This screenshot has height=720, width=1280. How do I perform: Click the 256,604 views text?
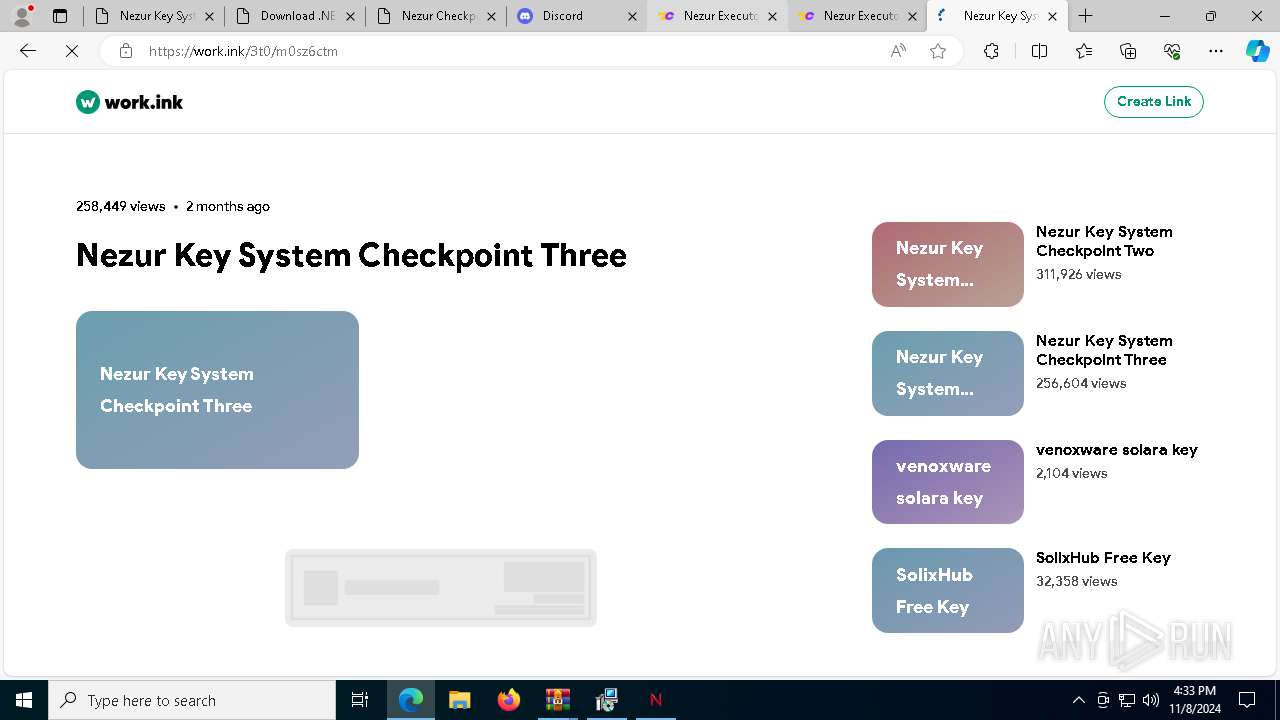1081,383
